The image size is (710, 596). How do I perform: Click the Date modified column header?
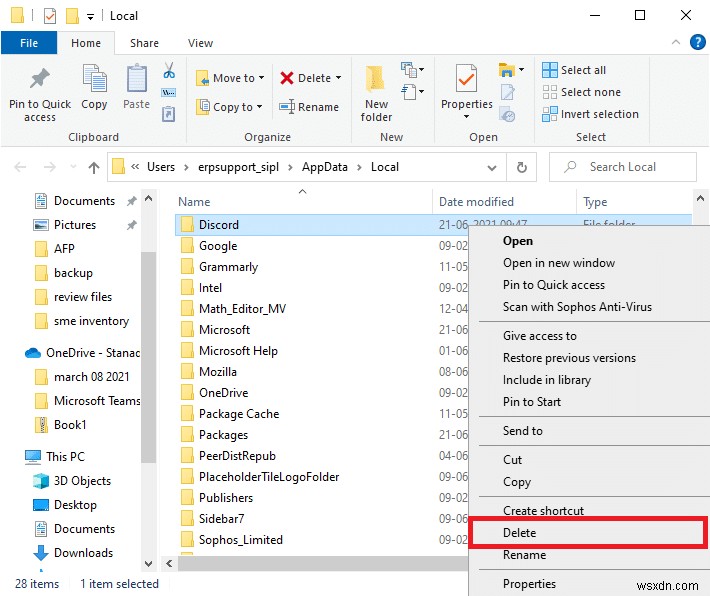point(504,202)
